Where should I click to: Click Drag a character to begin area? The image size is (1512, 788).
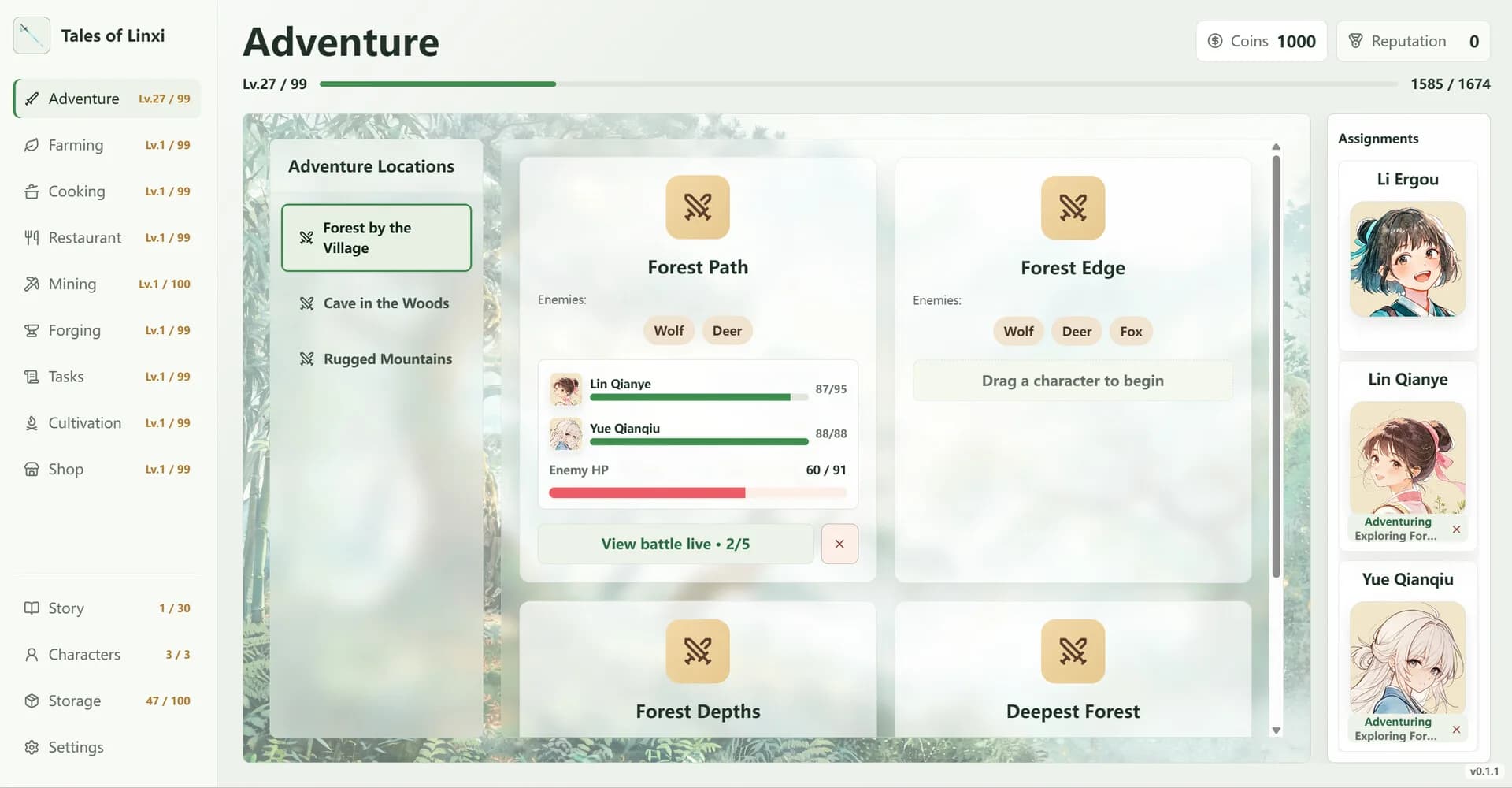1073,381
